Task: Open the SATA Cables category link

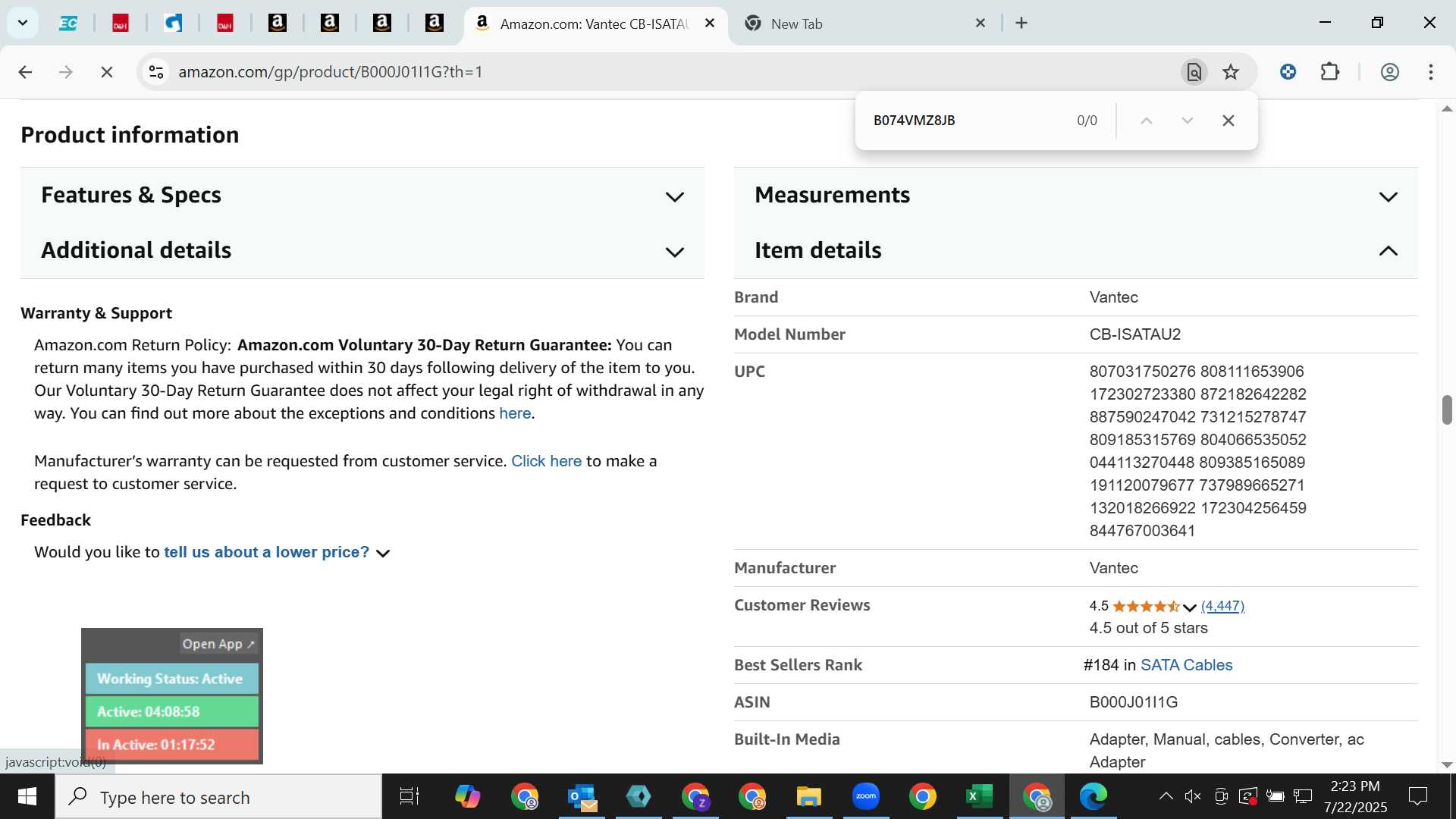Action: [x=1186, y=666]
